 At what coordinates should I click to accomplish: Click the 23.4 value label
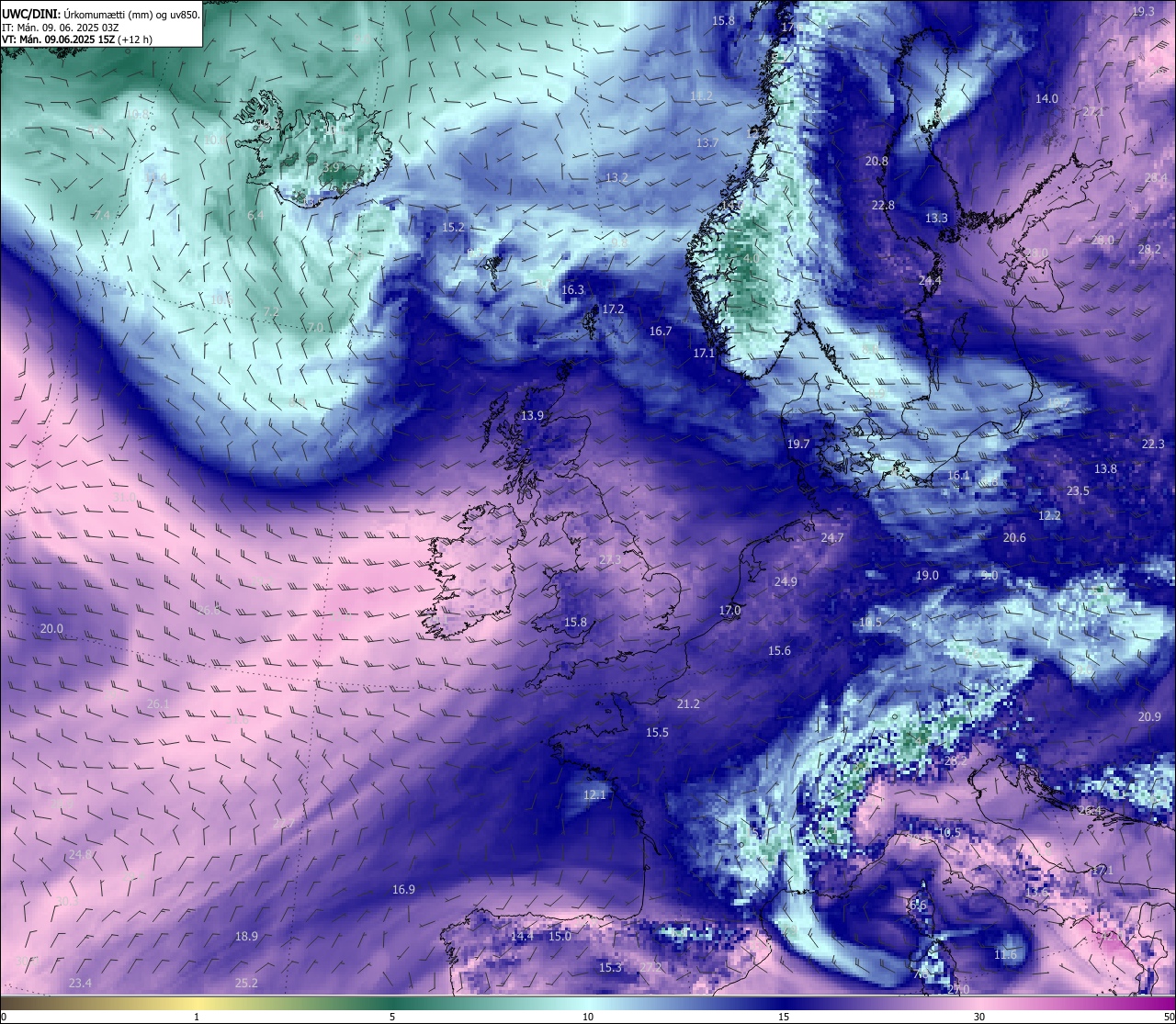tap(80, 984)
